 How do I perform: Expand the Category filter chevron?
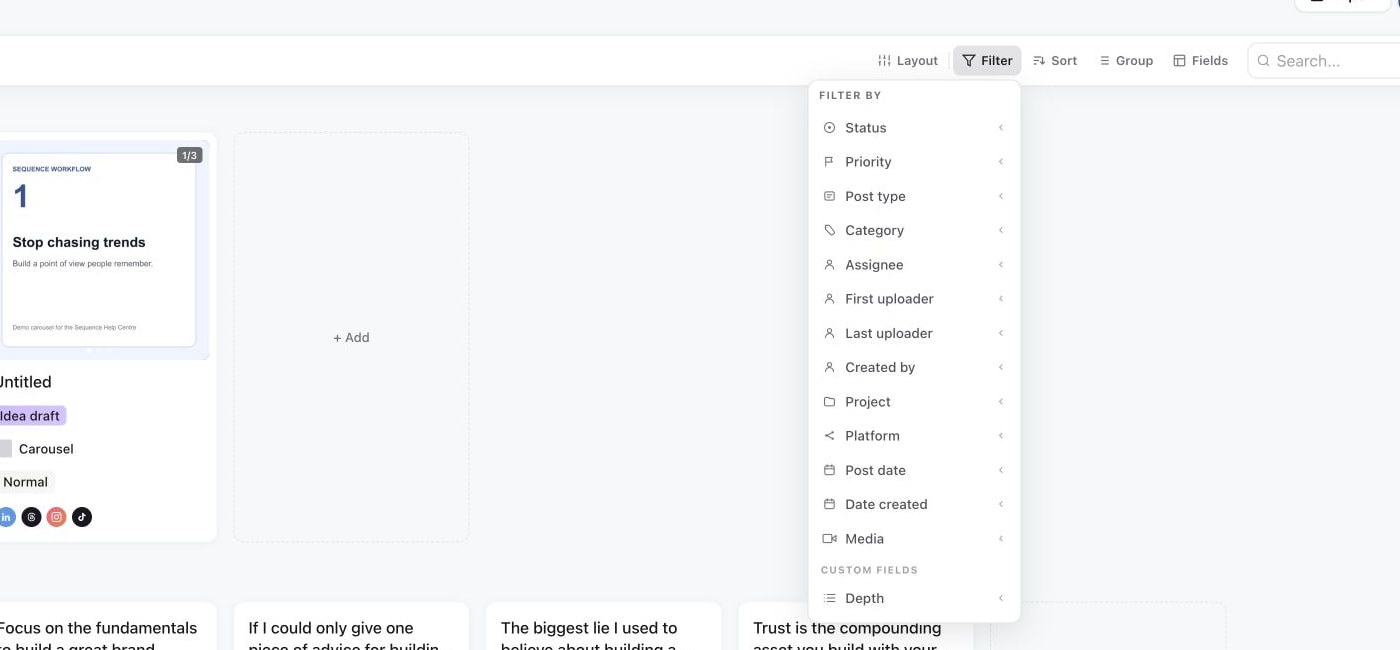click(x=1001, y=230)
